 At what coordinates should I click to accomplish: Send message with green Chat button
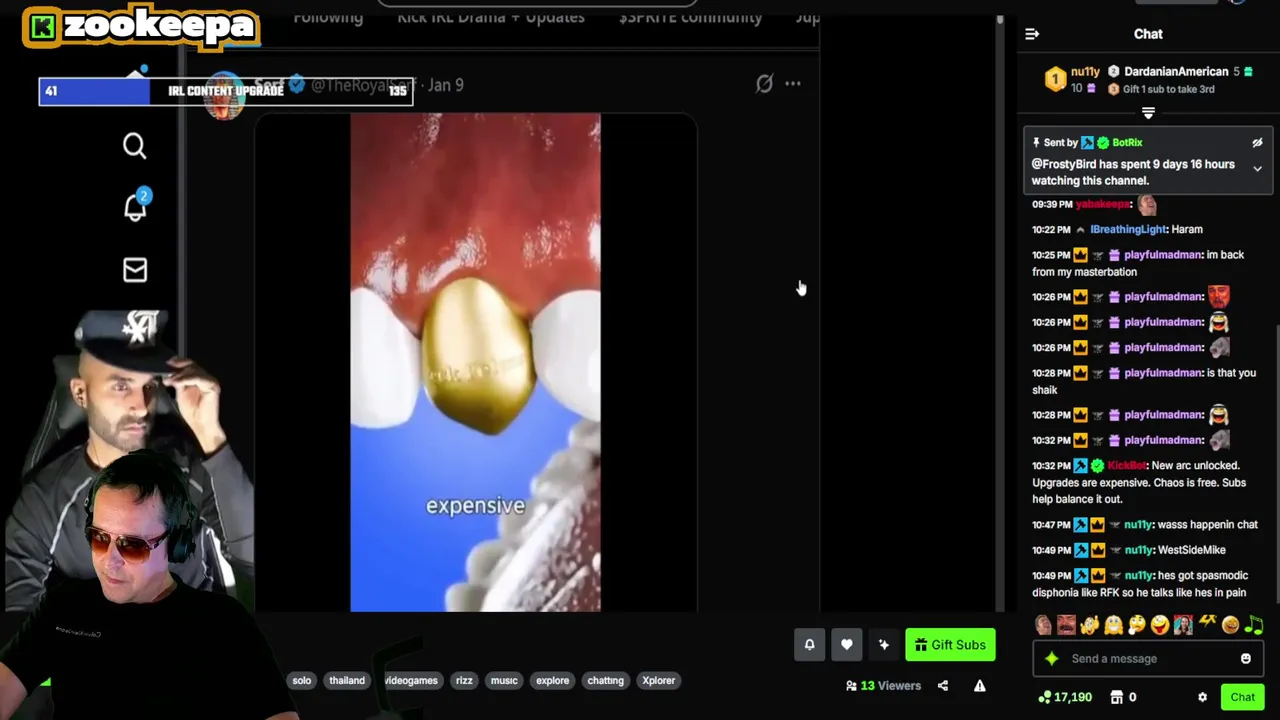pos(1242,697)
